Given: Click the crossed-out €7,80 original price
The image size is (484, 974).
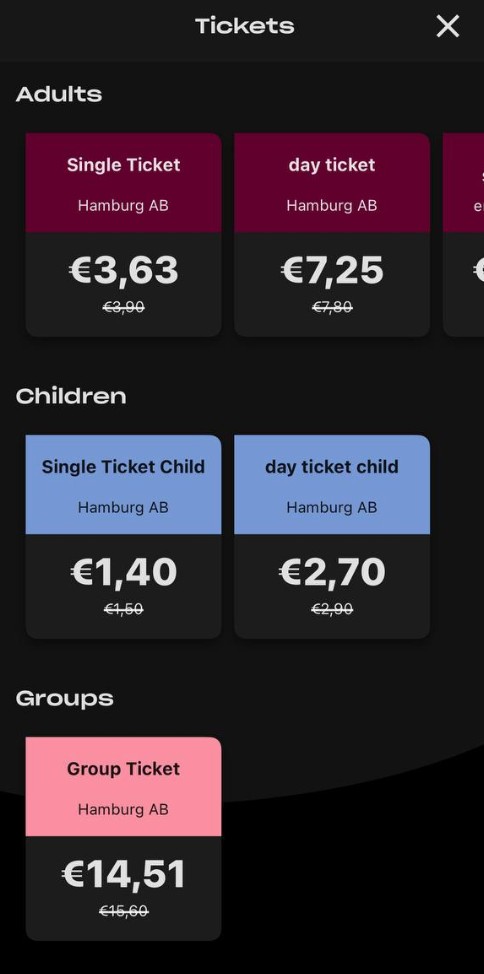Looking at the screenshot, I should tap(332, 307).
